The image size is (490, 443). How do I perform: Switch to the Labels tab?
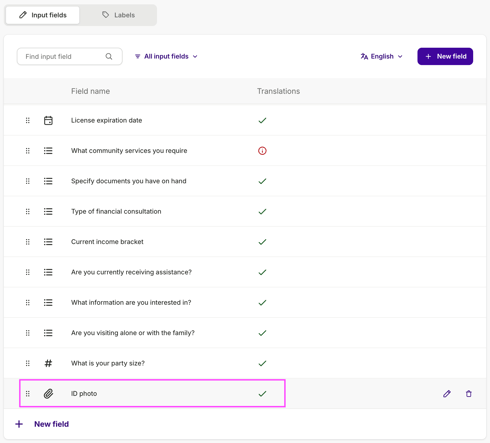point(118,15)
